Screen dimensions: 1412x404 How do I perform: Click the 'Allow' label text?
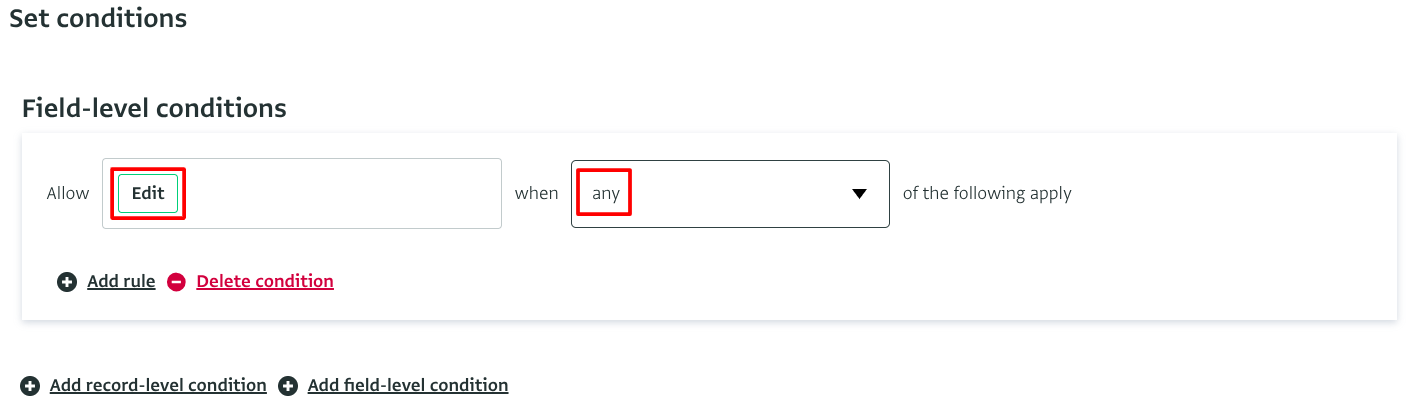pyautogui.click(x=68, y=194)
